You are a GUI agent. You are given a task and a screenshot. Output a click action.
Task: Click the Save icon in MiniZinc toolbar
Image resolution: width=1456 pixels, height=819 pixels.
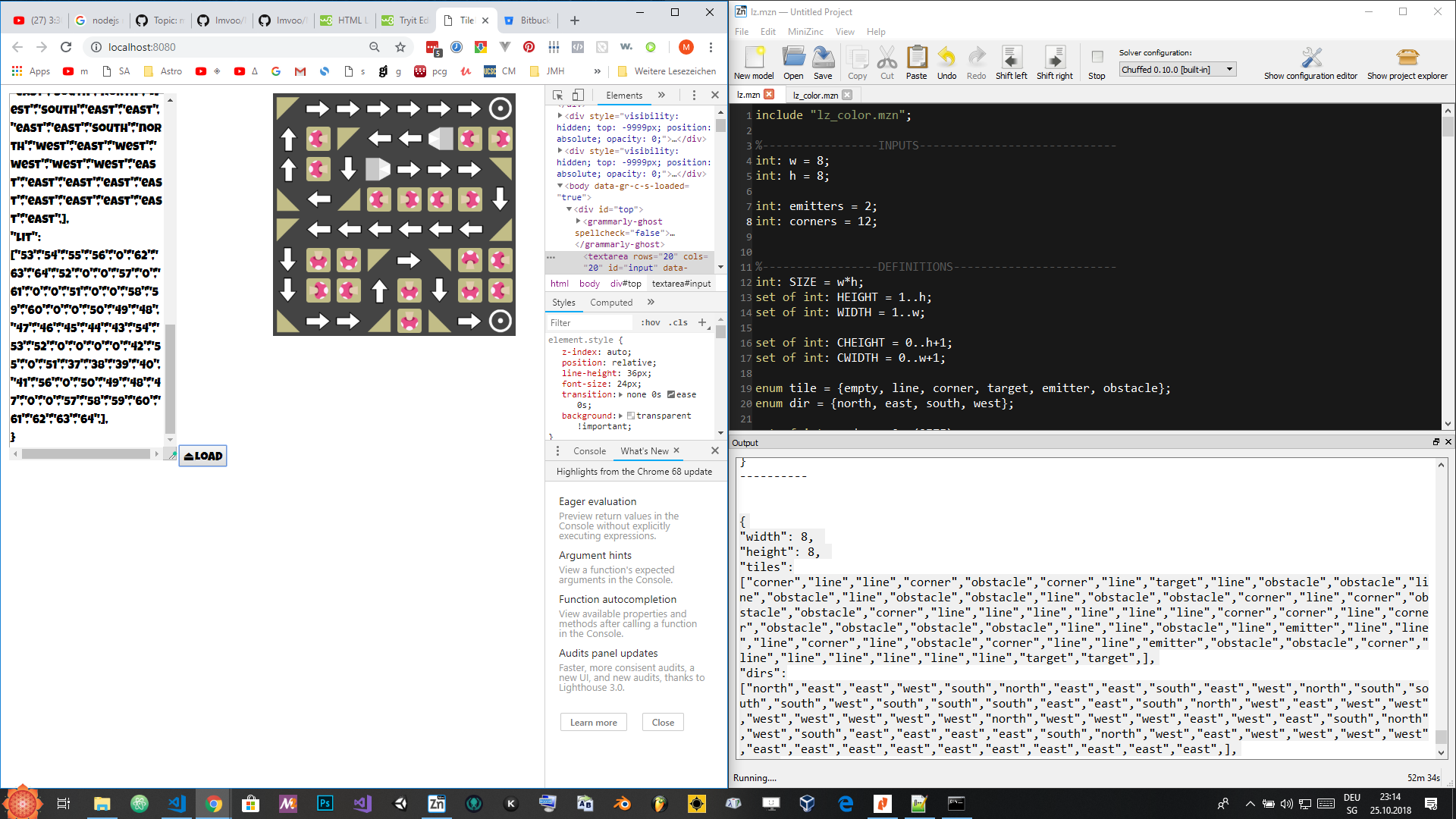point(822,62)
